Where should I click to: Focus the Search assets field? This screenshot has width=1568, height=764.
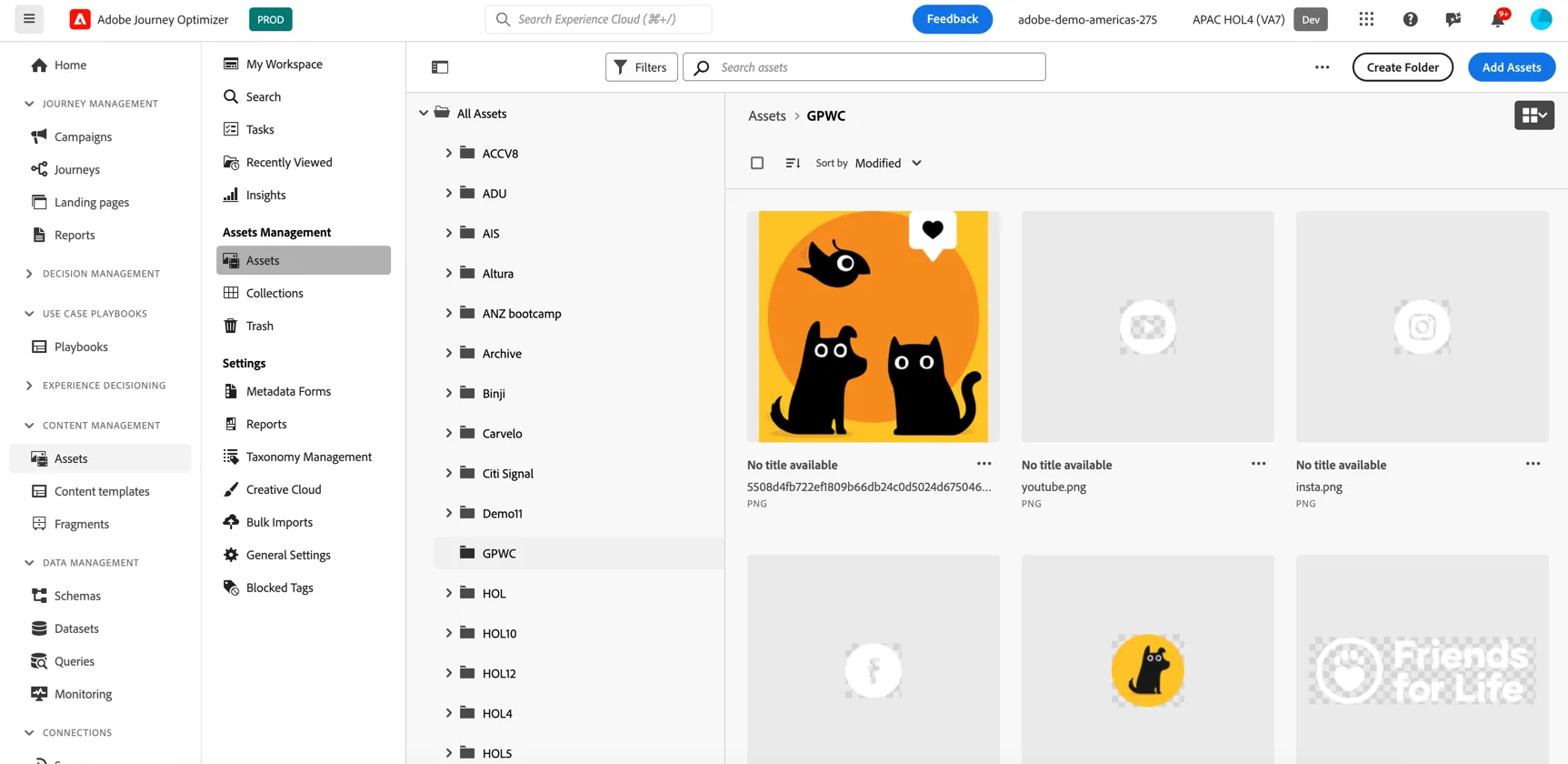click(x=864, y=67)
